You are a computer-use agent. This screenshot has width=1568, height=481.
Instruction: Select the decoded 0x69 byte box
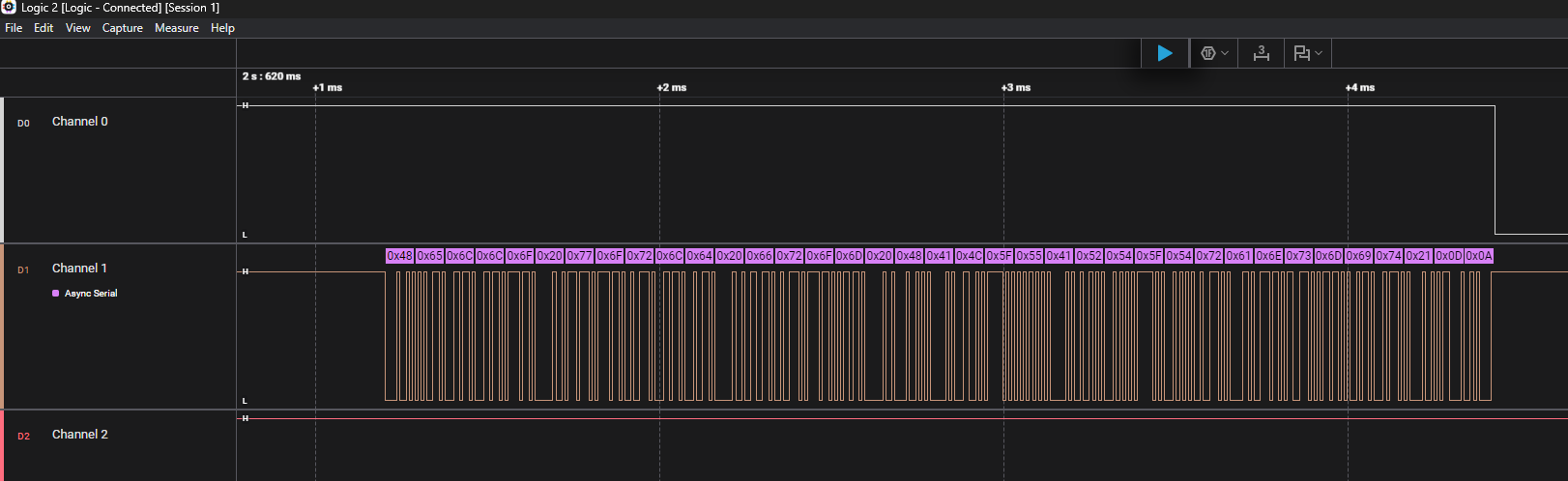tap(1359, 256)
